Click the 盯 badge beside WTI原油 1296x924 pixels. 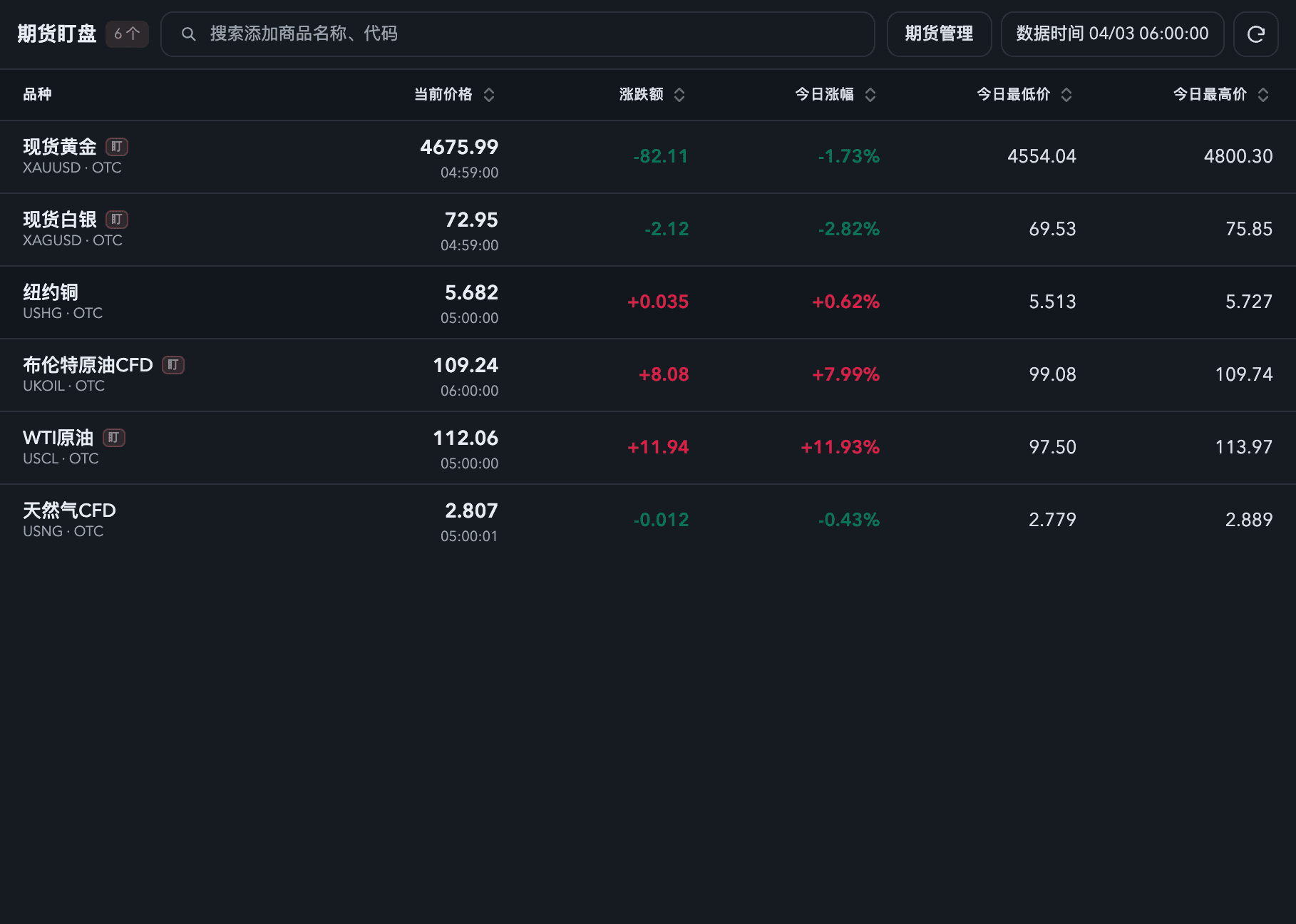click(x=114, y=438)
